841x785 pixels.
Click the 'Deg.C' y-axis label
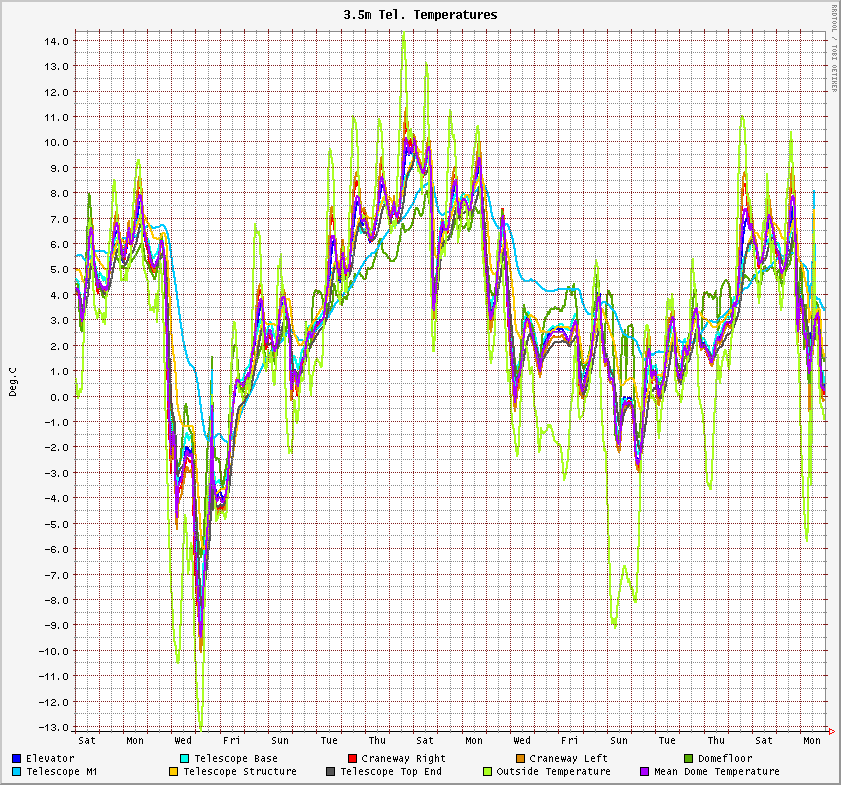13,381
